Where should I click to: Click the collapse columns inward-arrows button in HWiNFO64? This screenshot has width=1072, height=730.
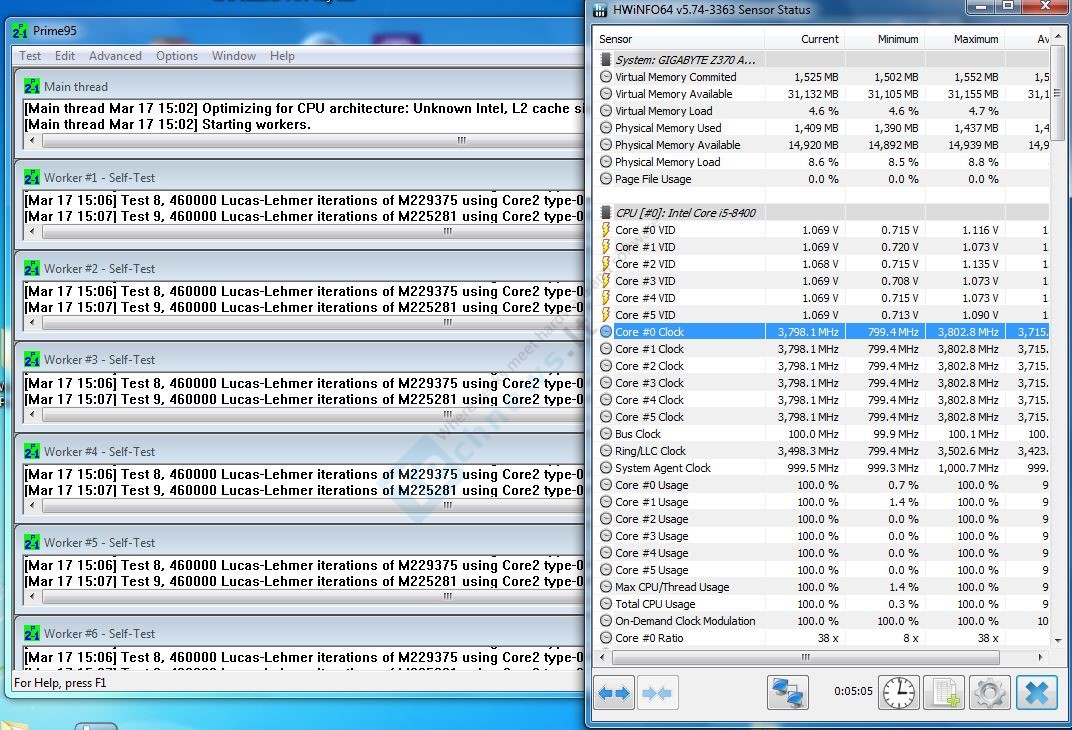(657, 693)
